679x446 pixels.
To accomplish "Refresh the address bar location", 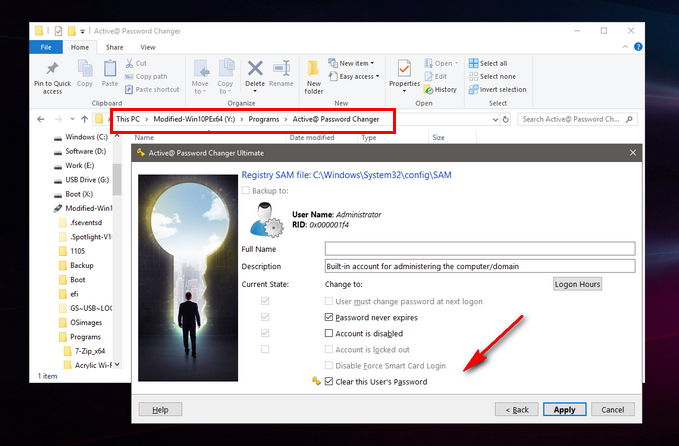I will point(505,119).
